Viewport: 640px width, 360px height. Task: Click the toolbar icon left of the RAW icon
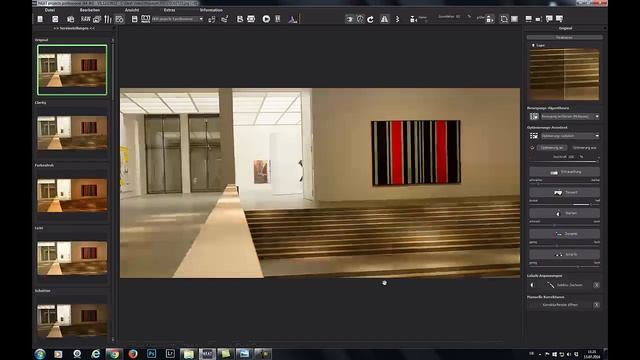[71, 19]
